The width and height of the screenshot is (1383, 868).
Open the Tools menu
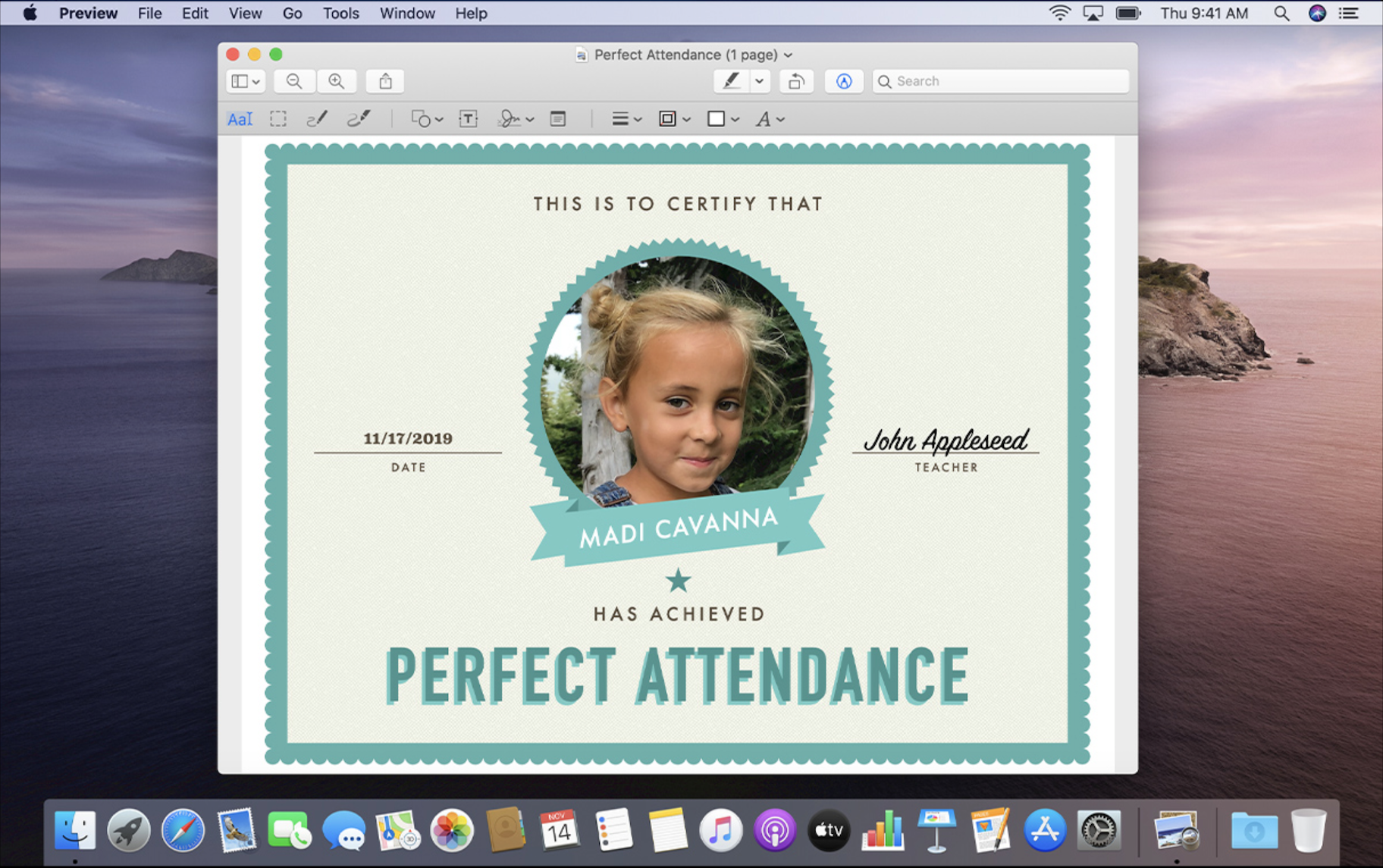[x=340, y=13]
